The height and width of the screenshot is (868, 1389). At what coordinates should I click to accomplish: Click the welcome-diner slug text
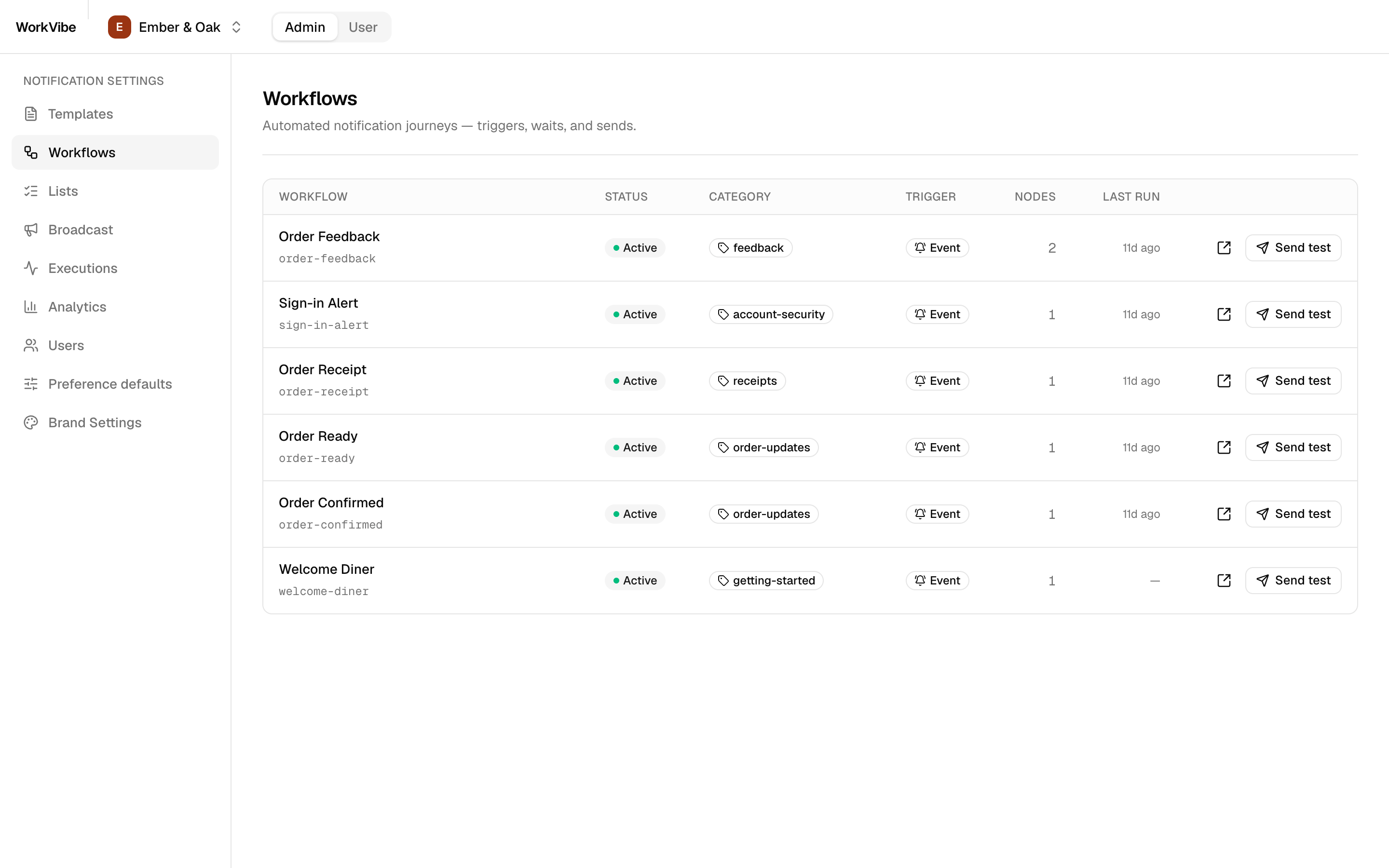324,591
